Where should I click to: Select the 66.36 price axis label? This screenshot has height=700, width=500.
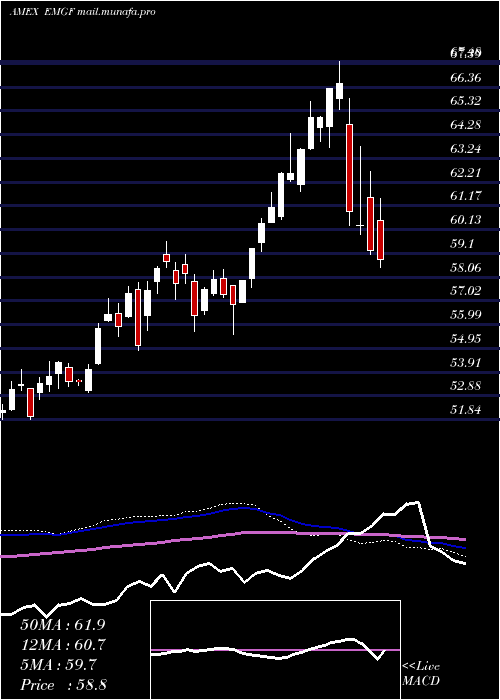[x=466, y=78]
